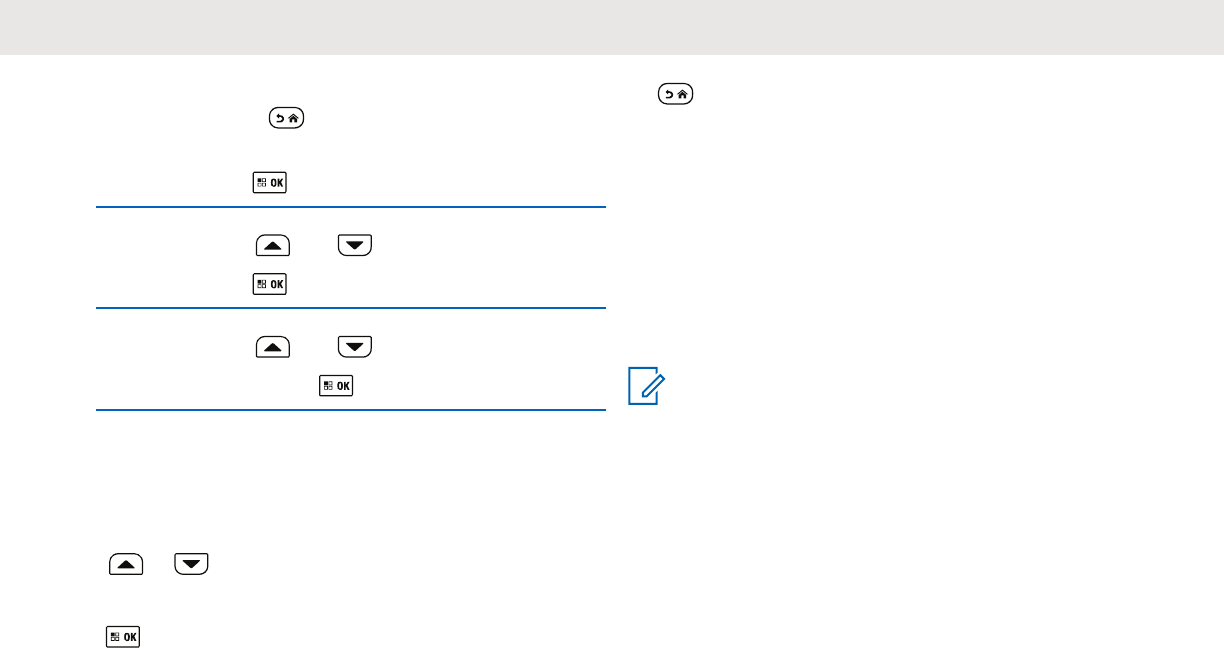Click the gray header bar at the top
This screenshot has width=1224, height=648.
coord(612,27)
